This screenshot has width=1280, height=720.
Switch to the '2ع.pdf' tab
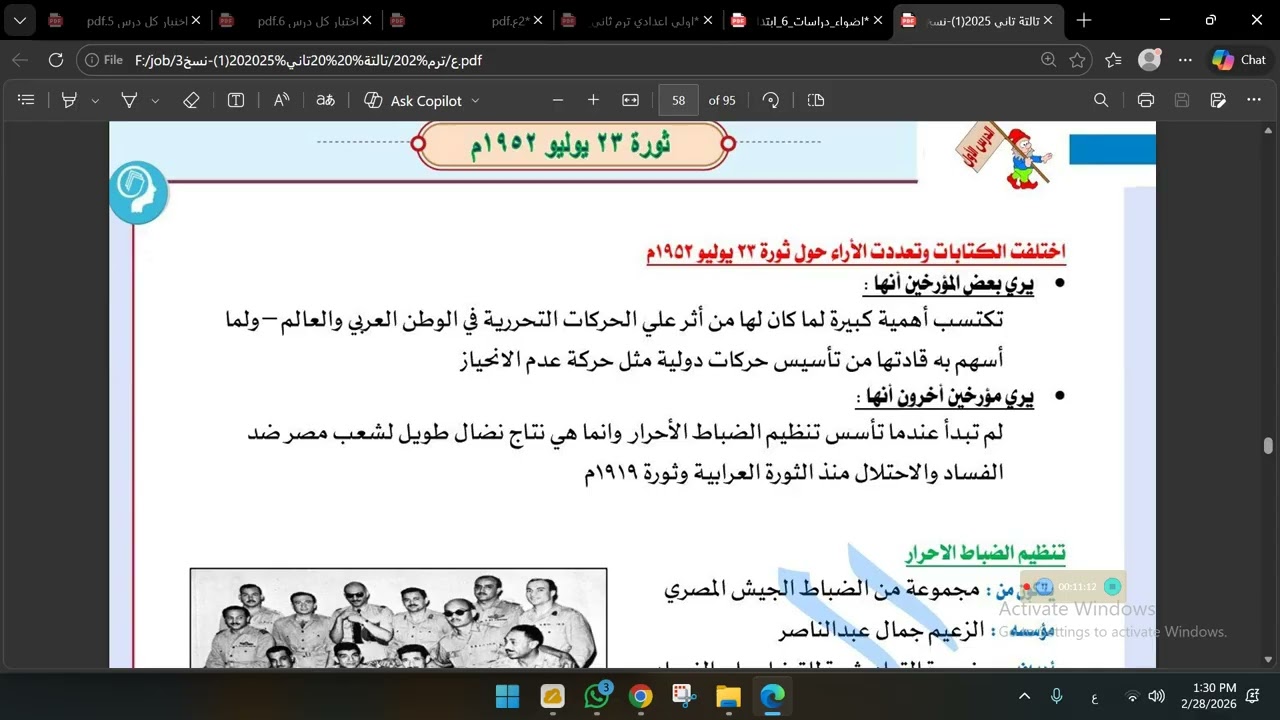point(468,20)
